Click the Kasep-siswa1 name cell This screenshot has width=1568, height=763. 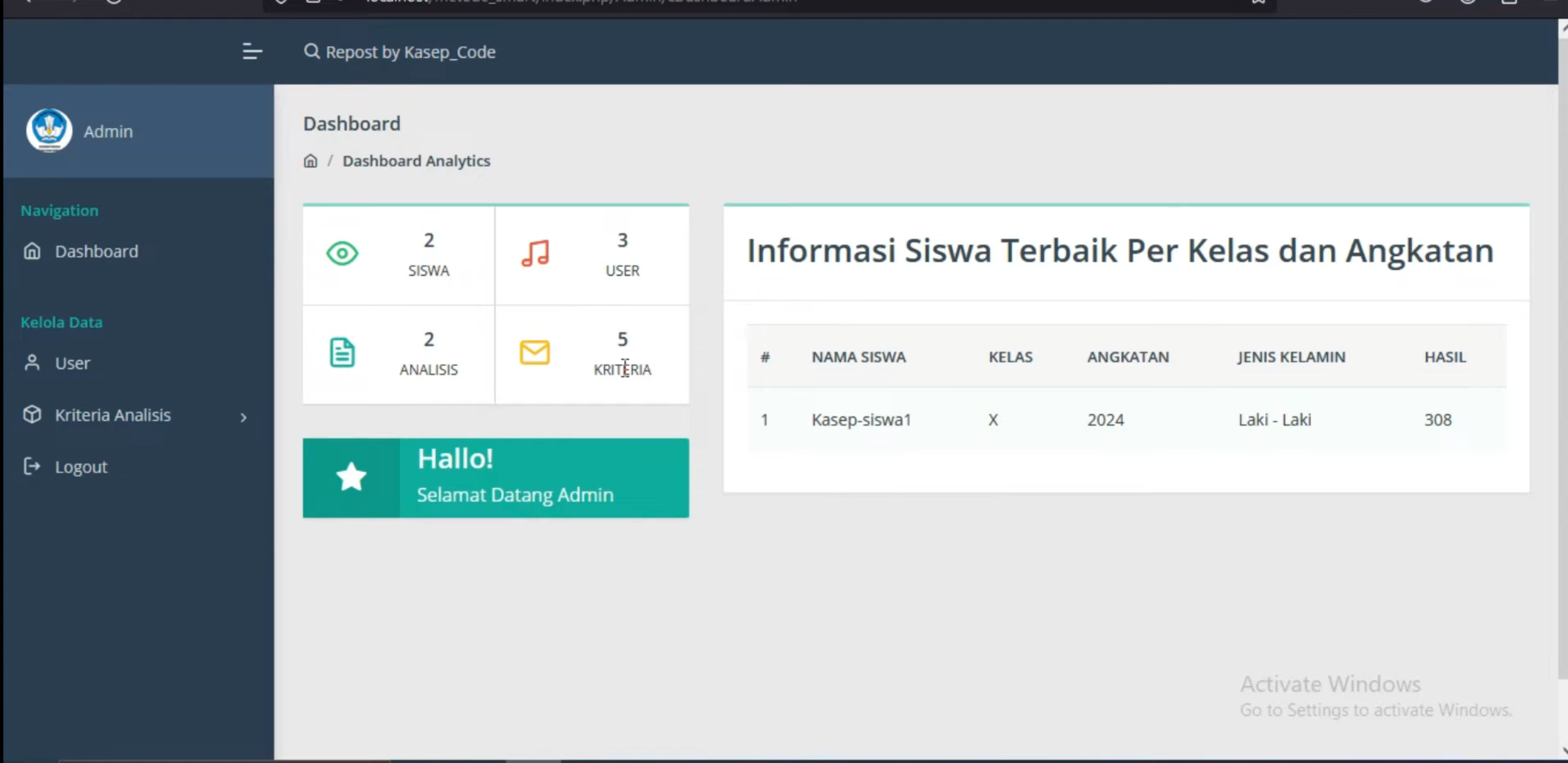tap(861, 420)
